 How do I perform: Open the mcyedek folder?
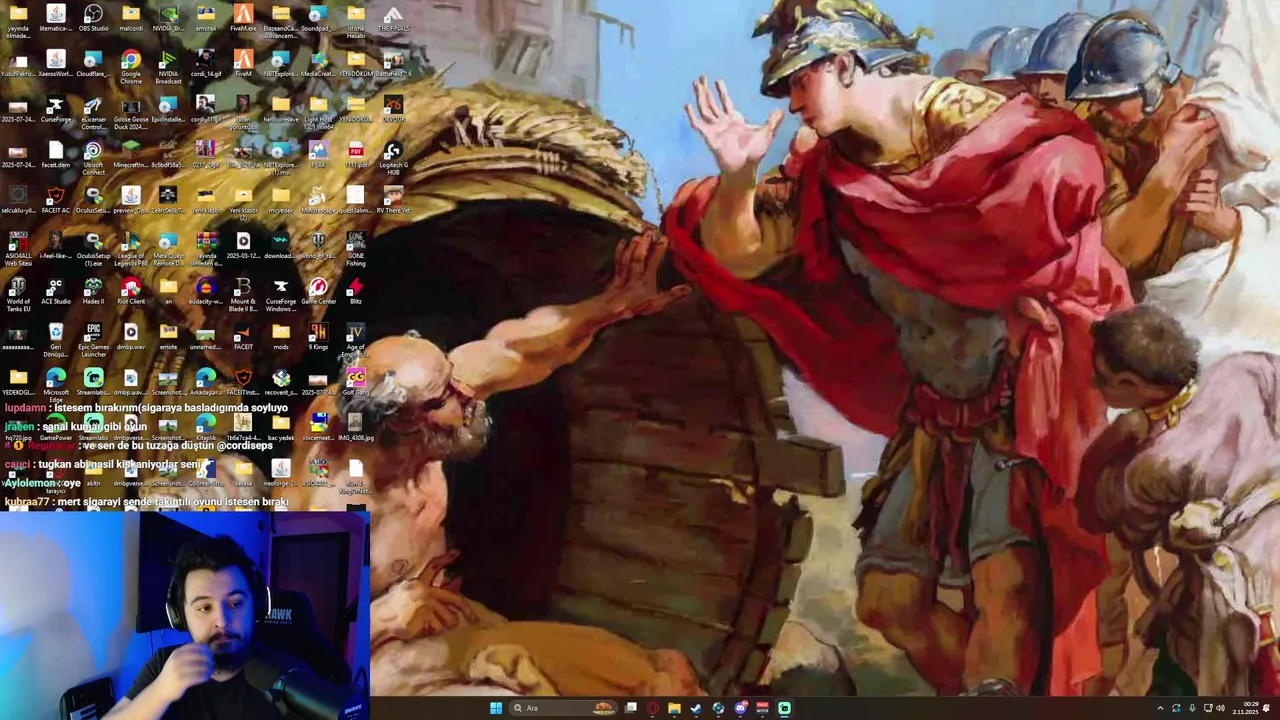pyautogui.click(x=280, y=200)
